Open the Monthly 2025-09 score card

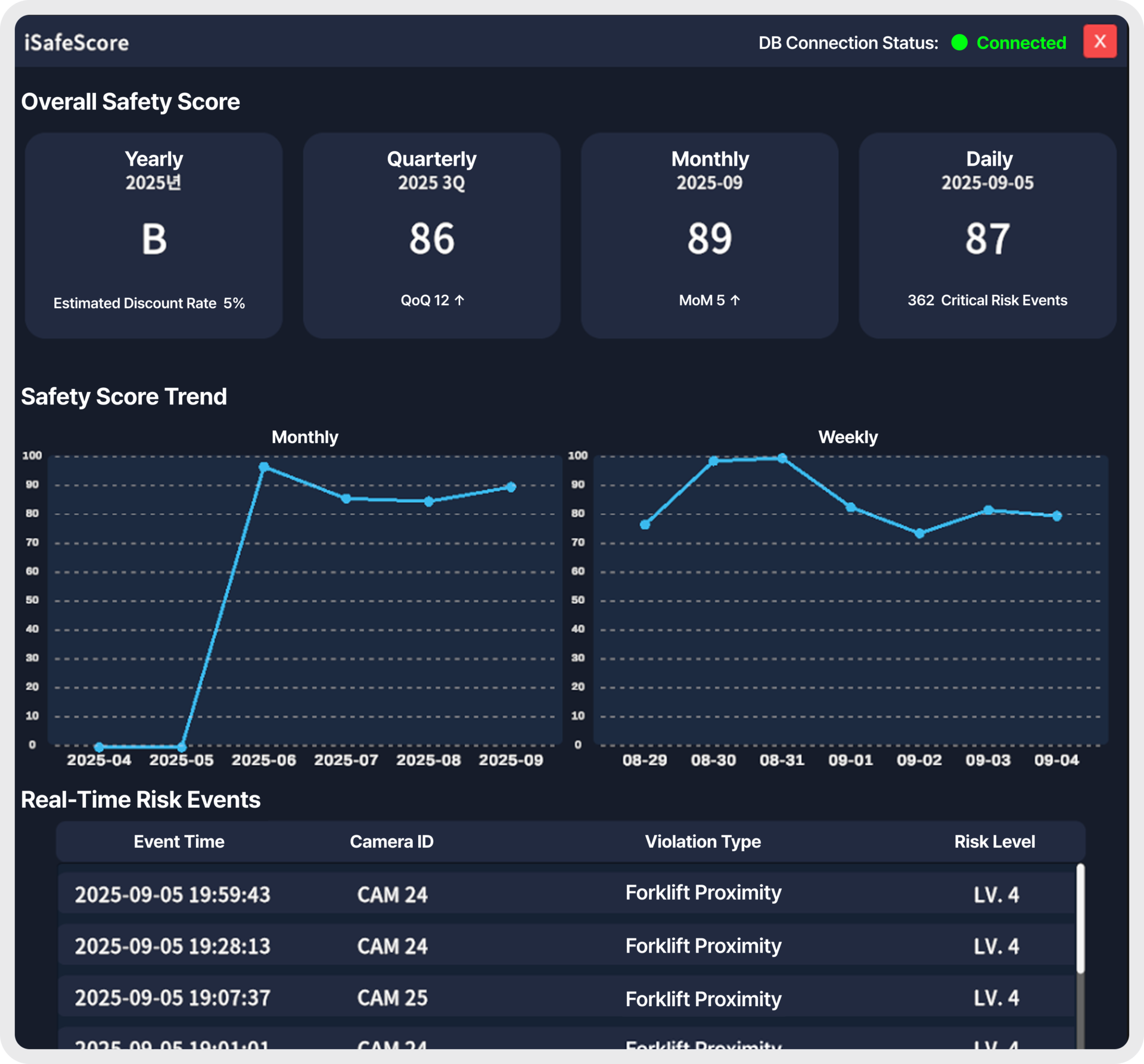(x=710, y=235)
